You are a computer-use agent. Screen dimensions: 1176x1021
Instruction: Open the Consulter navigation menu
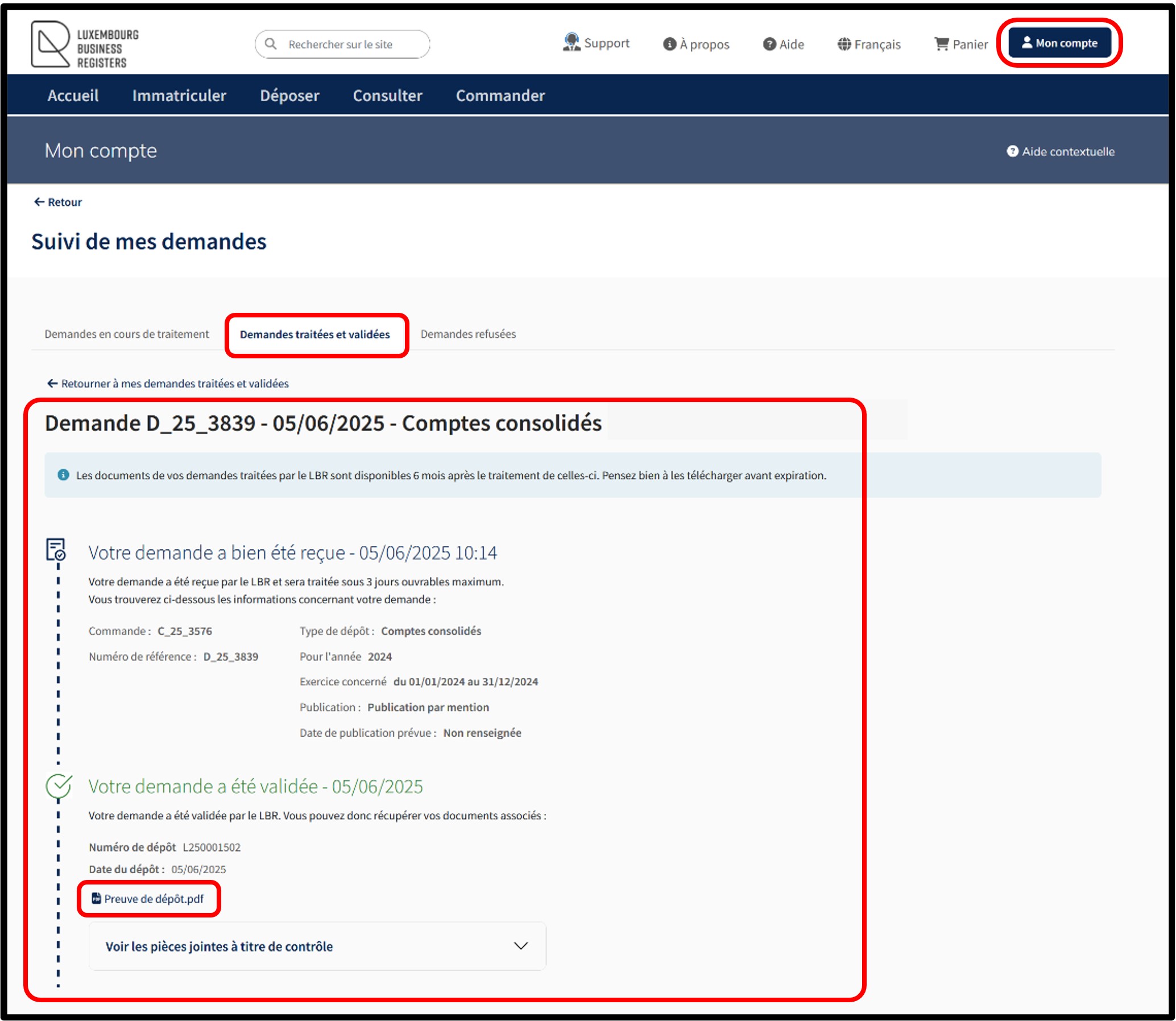387,96
